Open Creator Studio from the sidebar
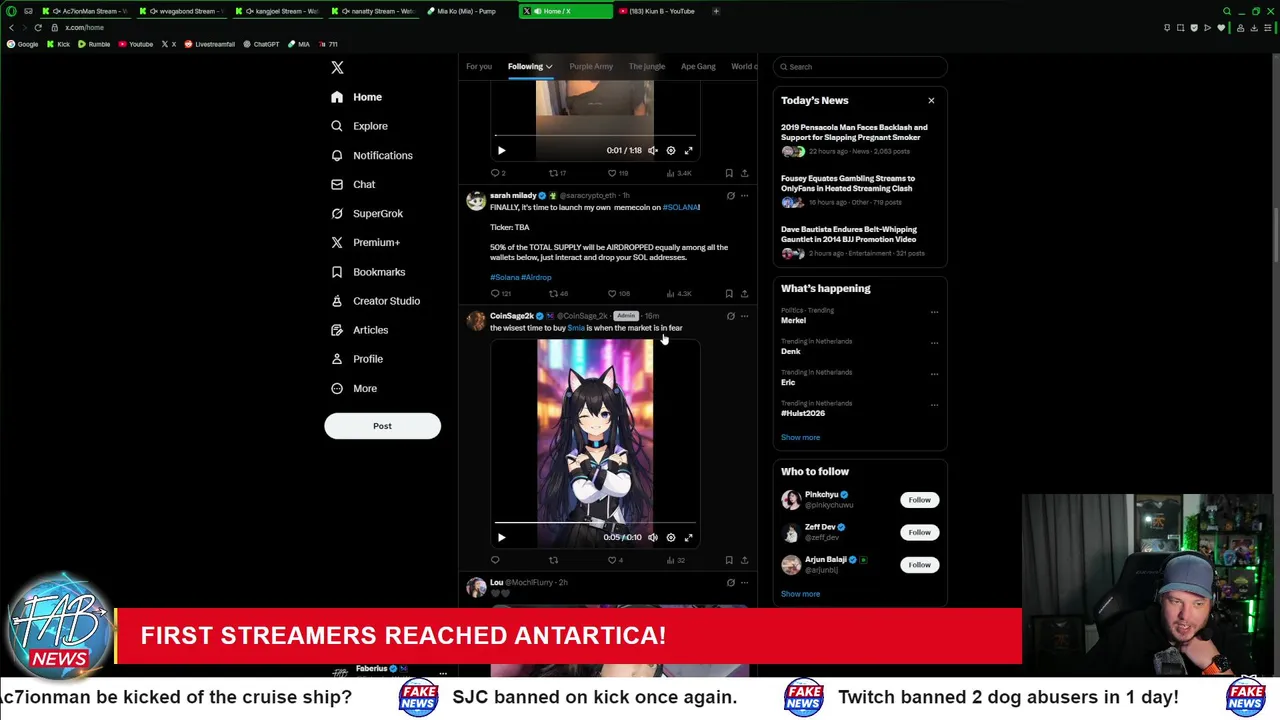Screen dimensions: 1280x720 coord(374,301)
